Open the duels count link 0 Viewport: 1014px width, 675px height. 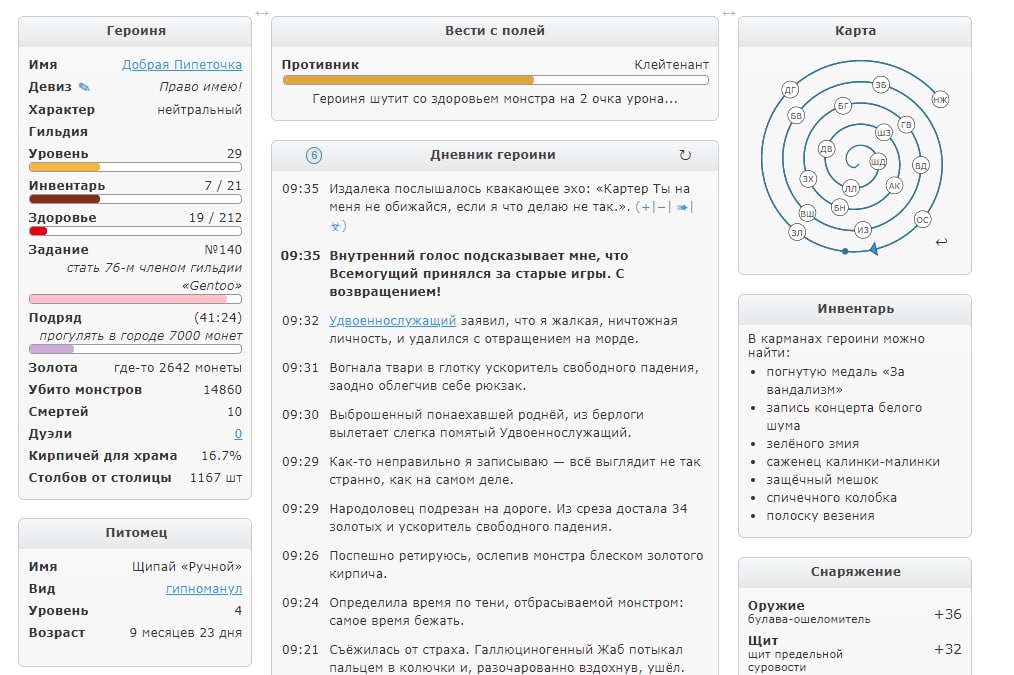[238, 434]
